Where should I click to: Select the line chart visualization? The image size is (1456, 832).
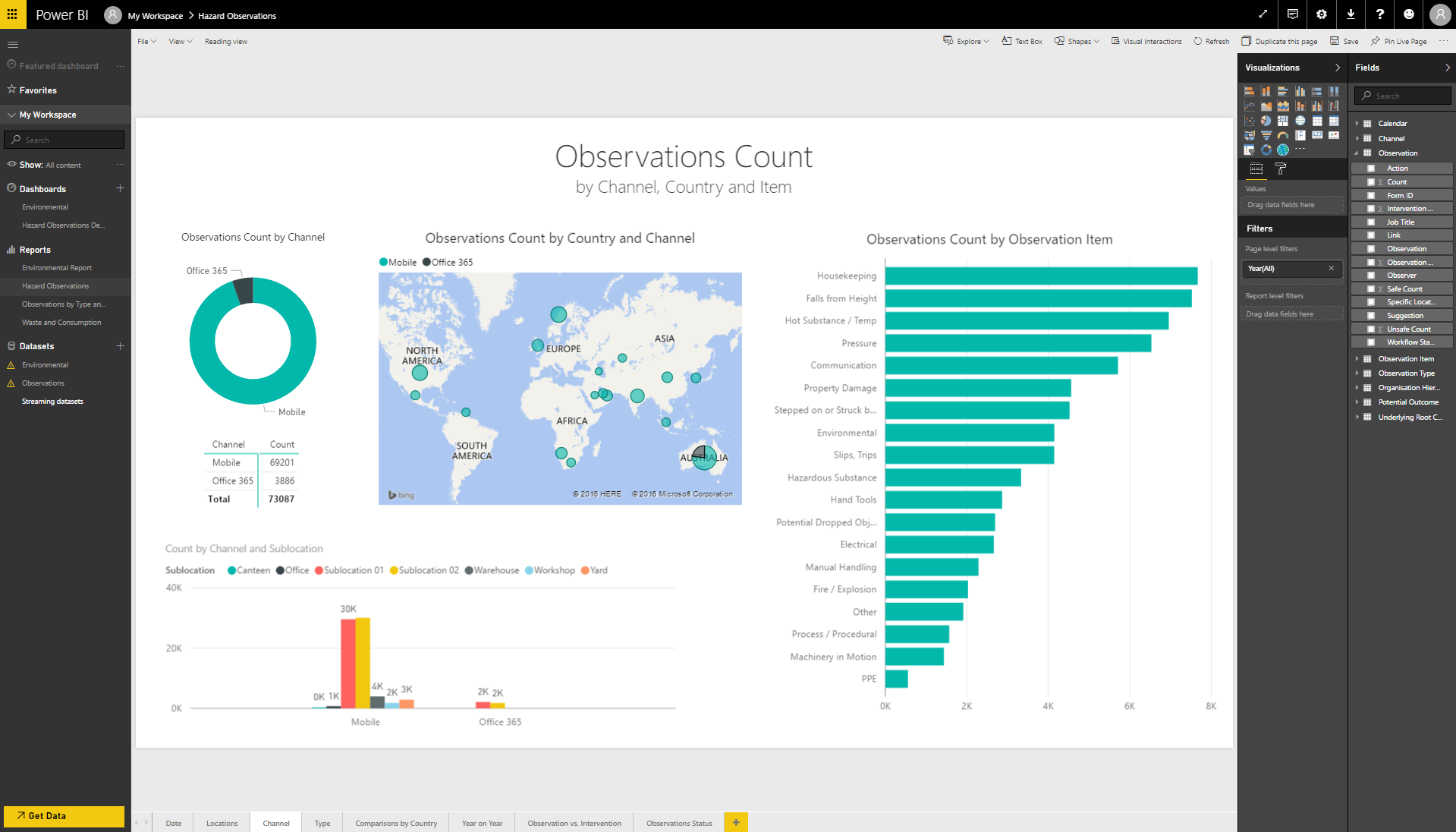tap(1250, 106)
